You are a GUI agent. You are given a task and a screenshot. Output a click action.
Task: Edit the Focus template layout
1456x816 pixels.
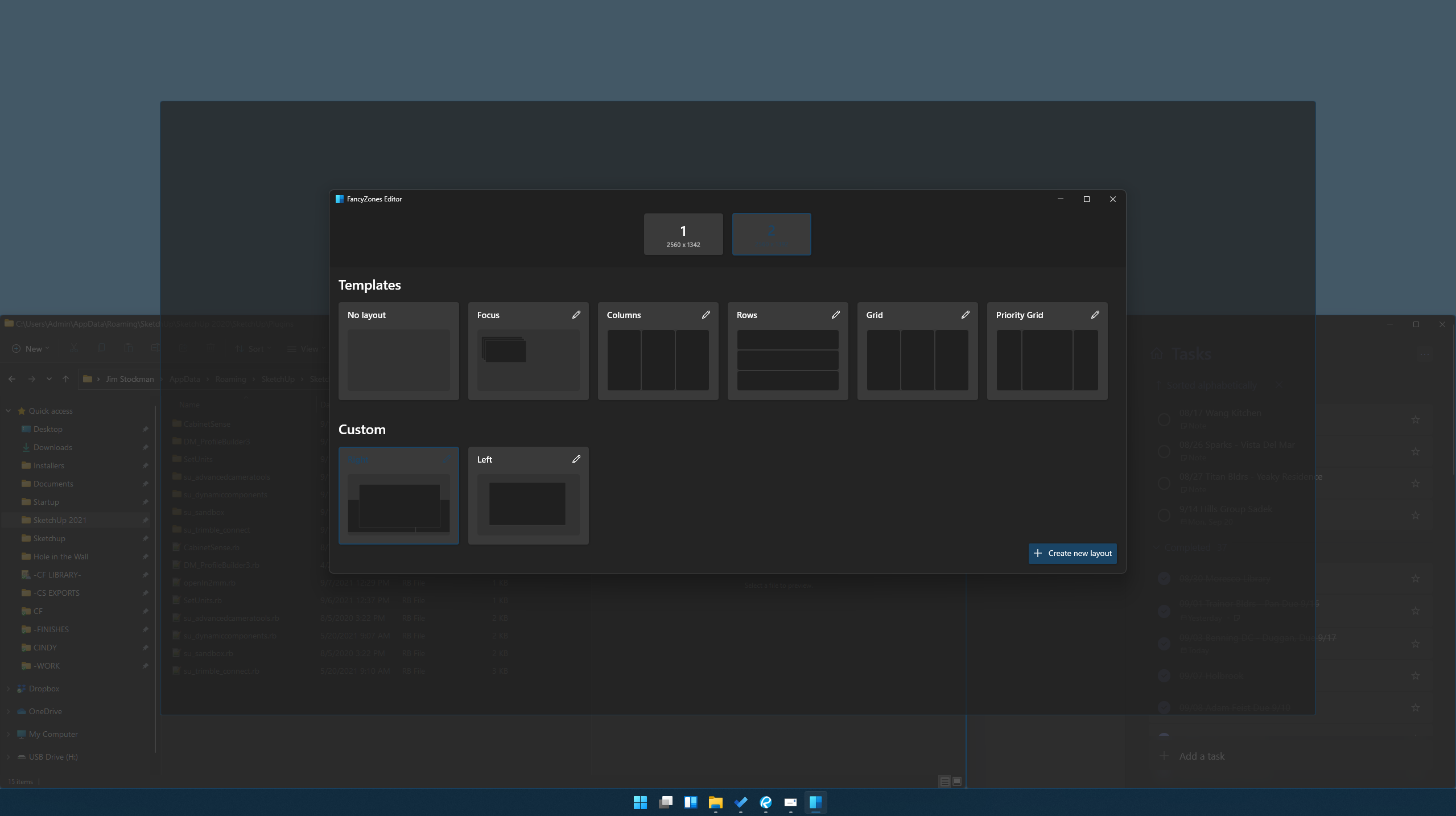(576, 314)
